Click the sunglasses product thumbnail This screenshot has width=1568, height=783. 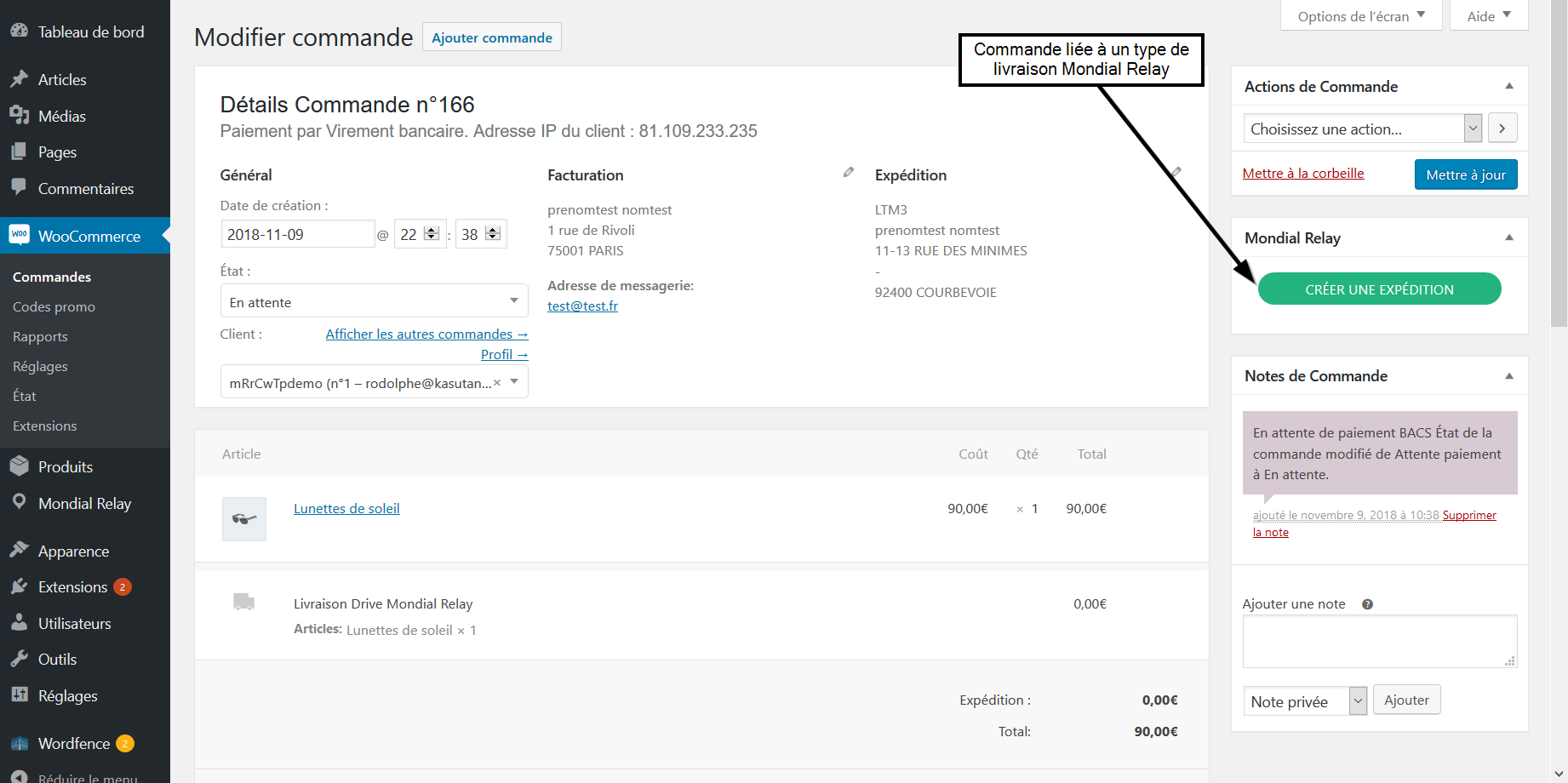(244, 518)
